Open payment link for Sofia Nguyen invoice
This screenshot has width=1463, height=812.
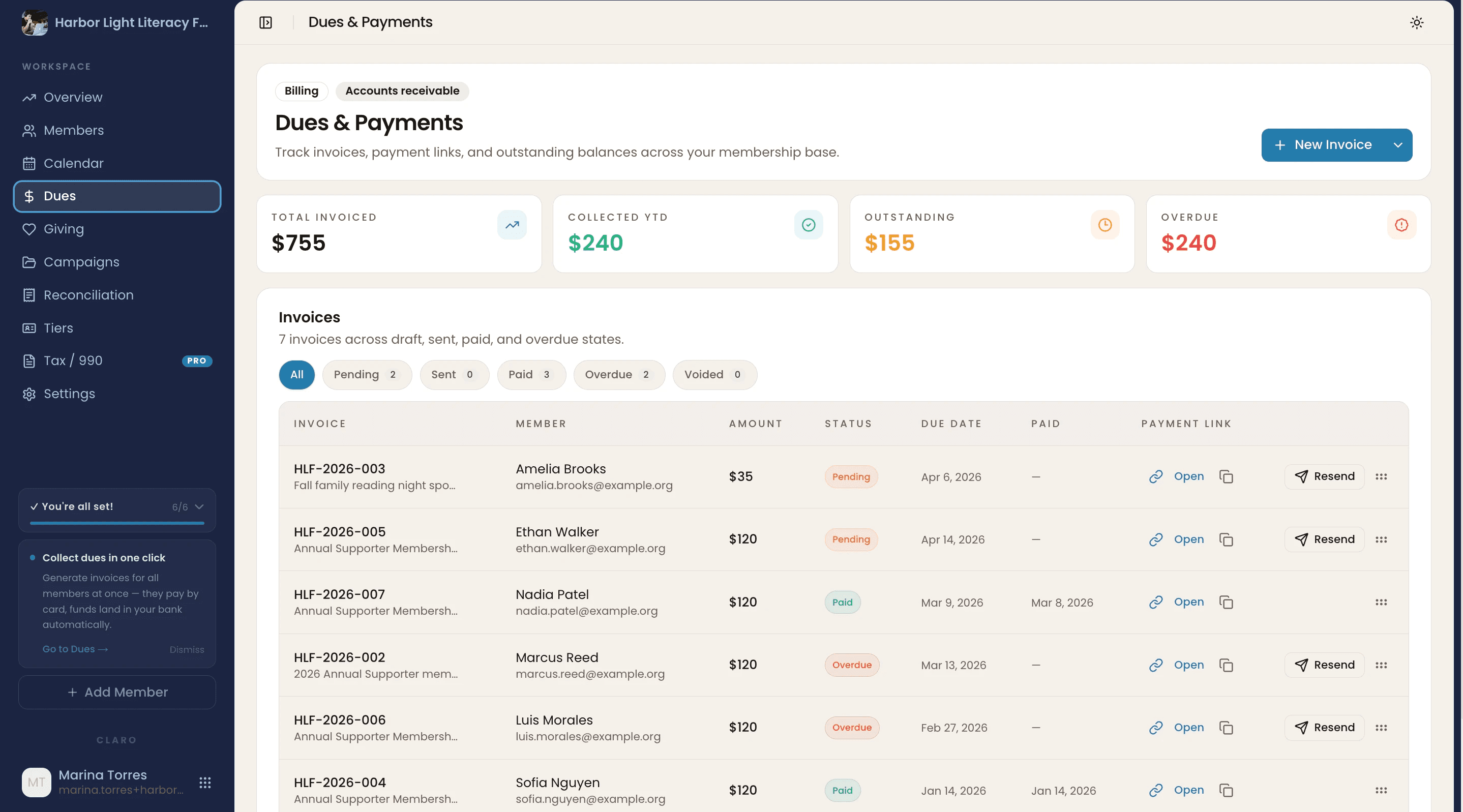pos(1176,791)
